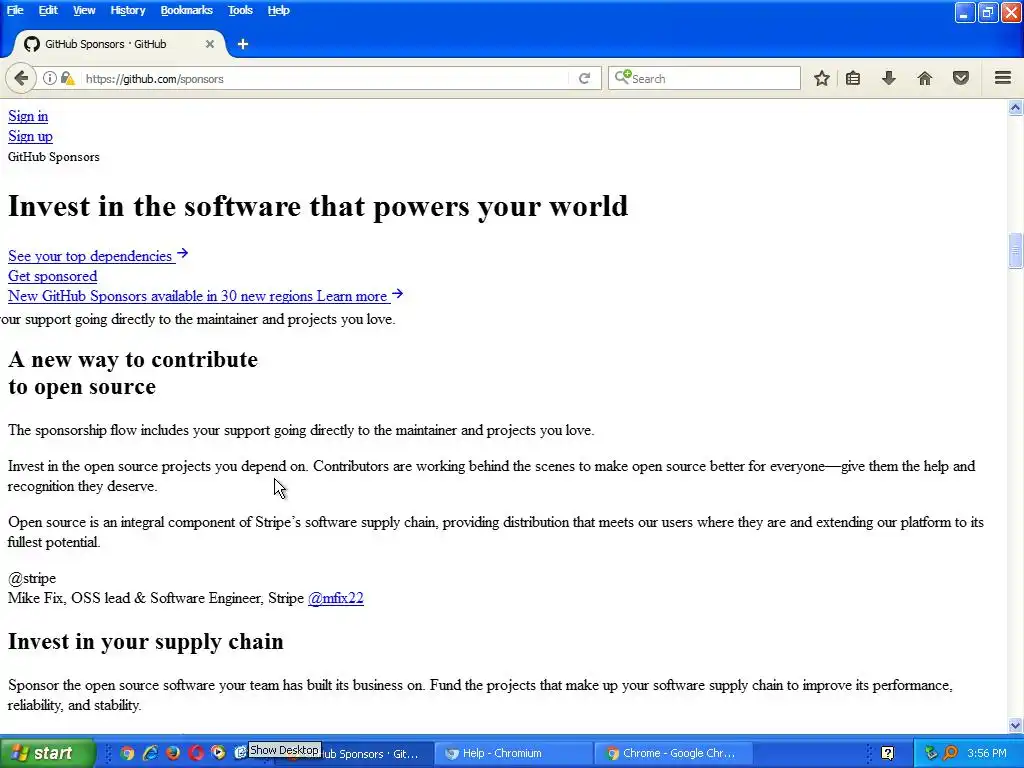This screenshot has width=1024, height=768.
Task: Reload the page with the refresh icon
Action: (584, 78)
